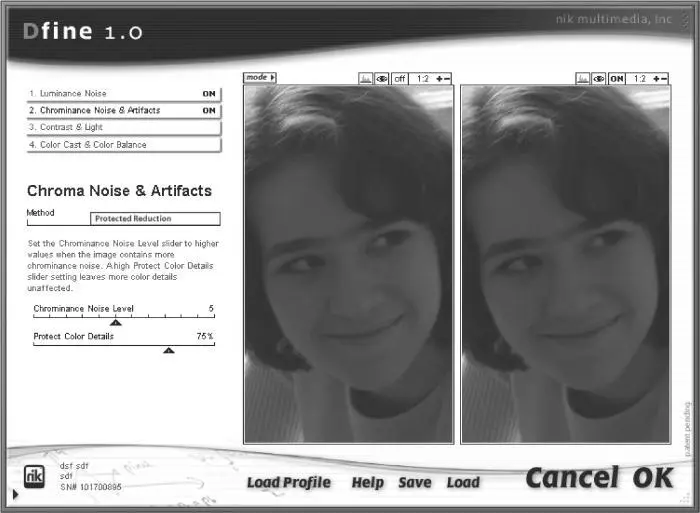700x513 pixels.
Task: Click the Load Profile button
Action: (x=288, y=483)
